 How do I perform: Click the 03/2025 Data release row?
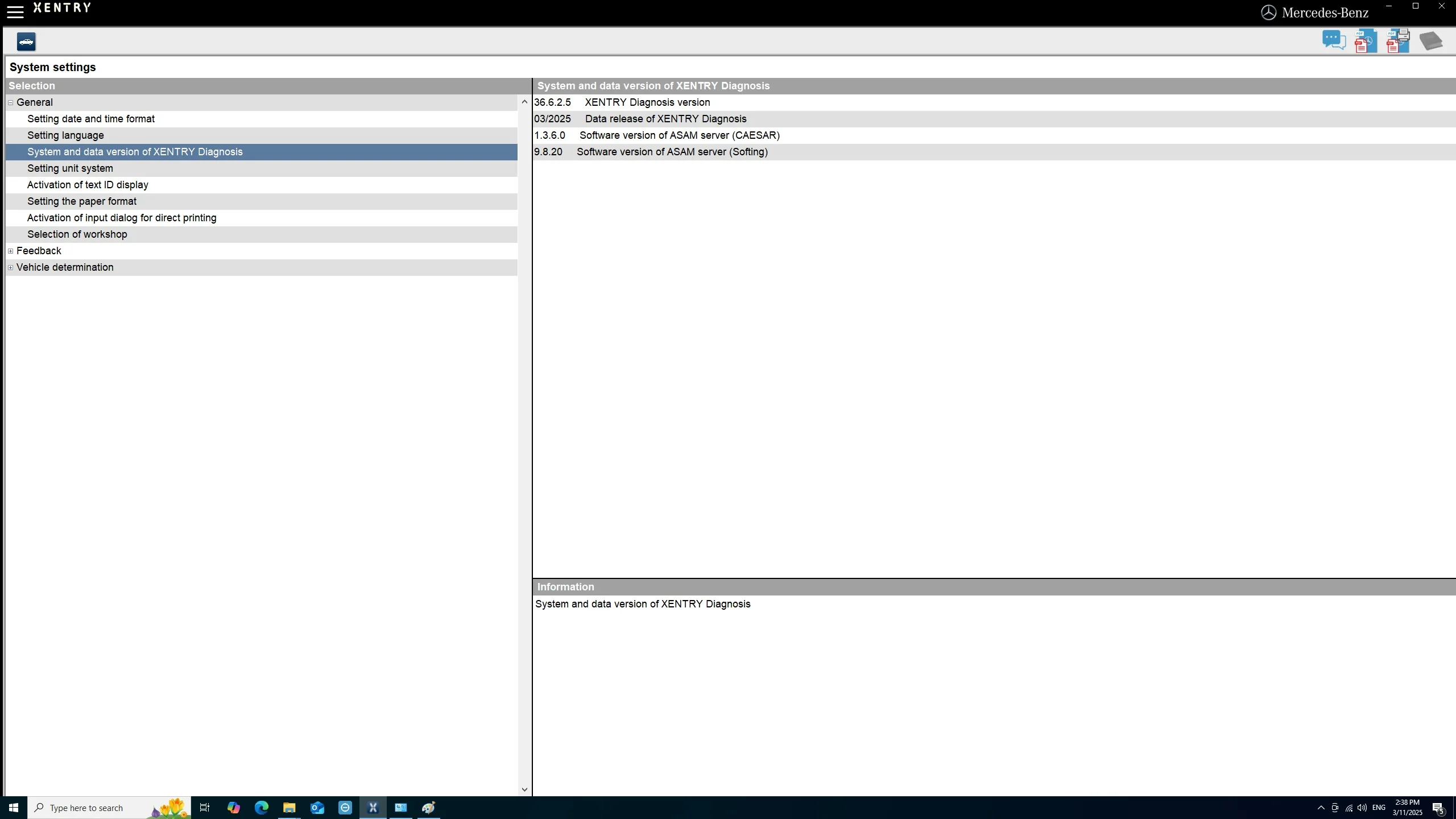pyautogui.click(x=994, y=119)
